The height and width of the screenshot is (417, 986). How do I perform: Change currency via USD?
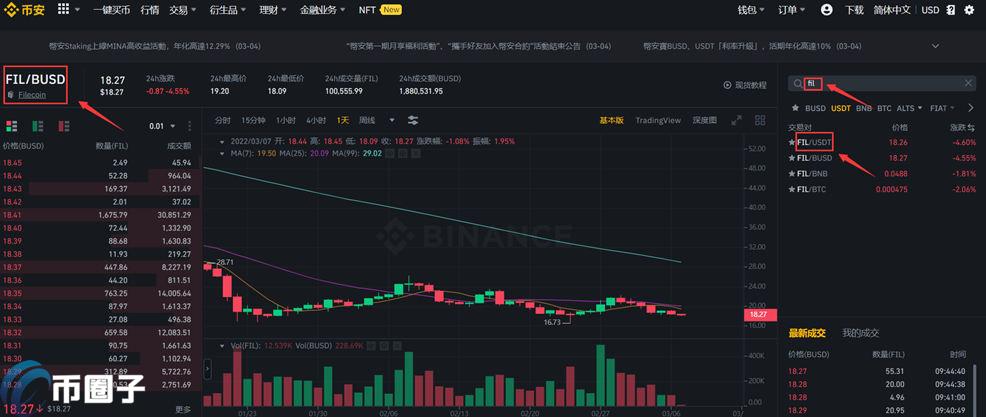click(x=931, y=10)
